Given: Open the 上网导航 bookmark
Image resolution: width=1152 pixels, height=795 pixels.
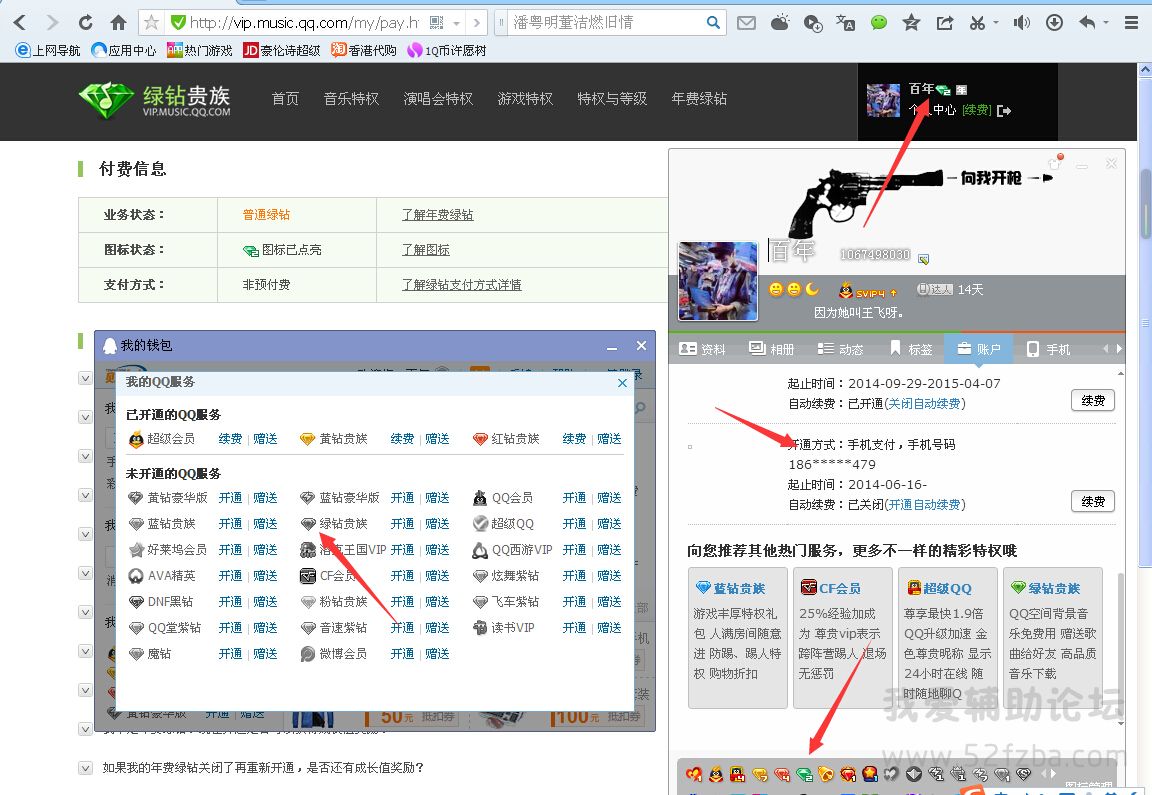Looking at the screenshot, I should click(48, 51).
